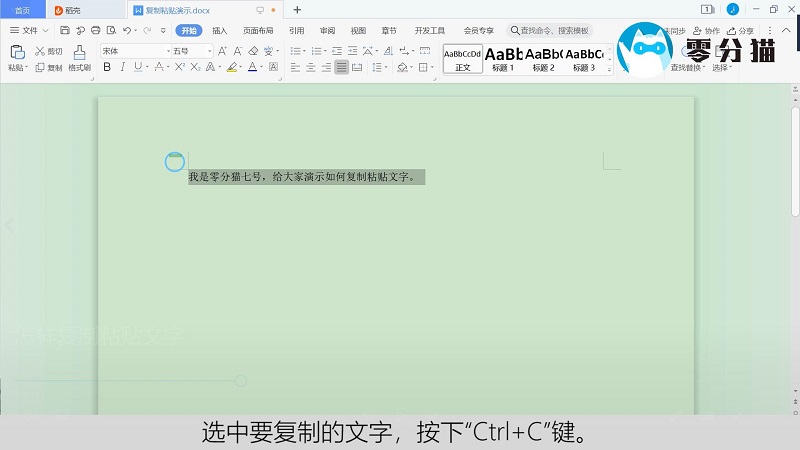Click the command search box 查找命令
This screenshot has height=450, width=800.
550,31
